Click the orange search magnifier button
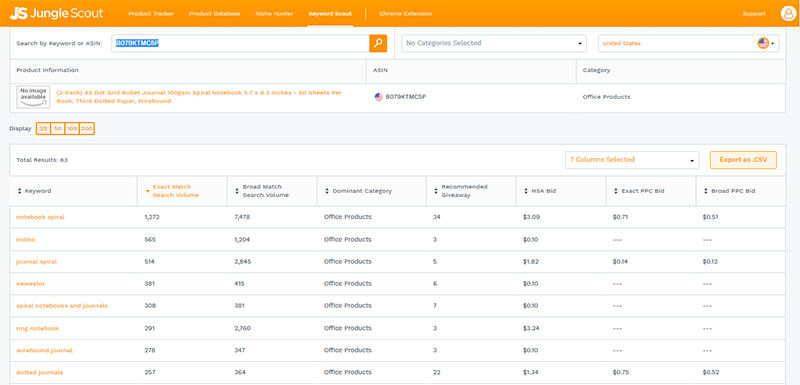Viewport: 800px width, 385px height. coord(378,43)
